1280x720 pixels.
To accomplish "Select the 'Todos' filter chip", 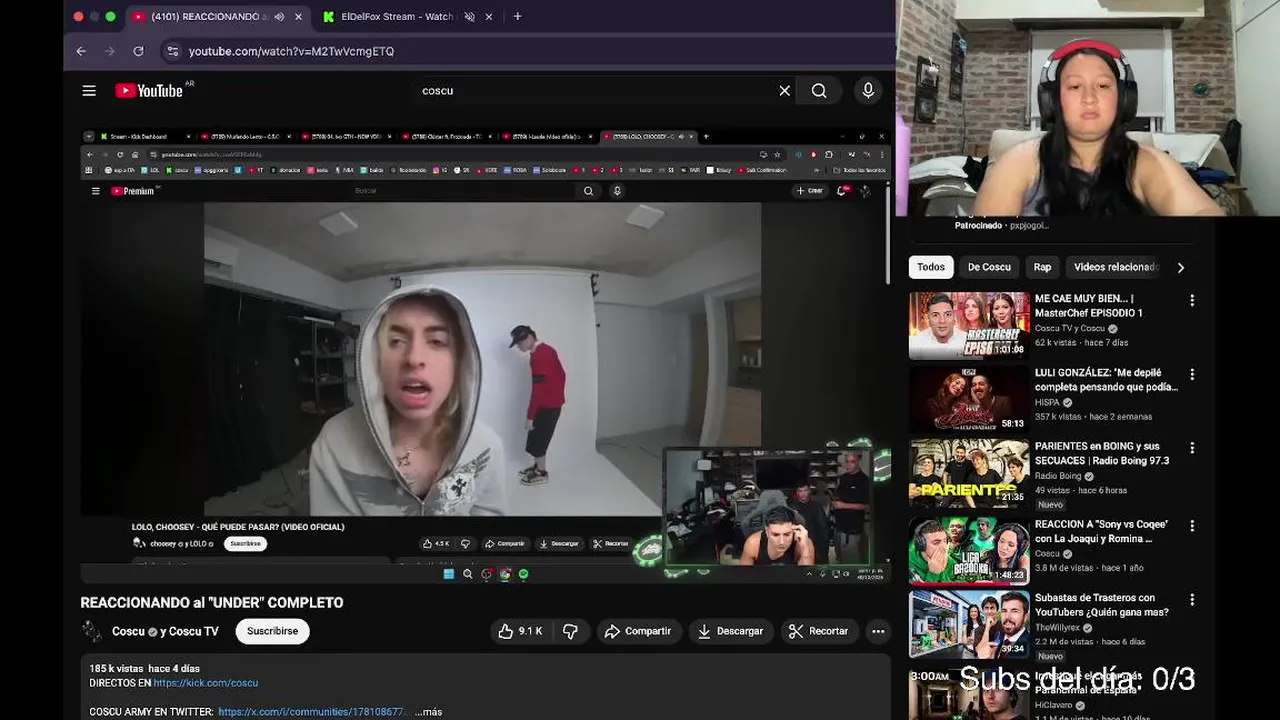I will pyautogui.click(x=931, y=267).
